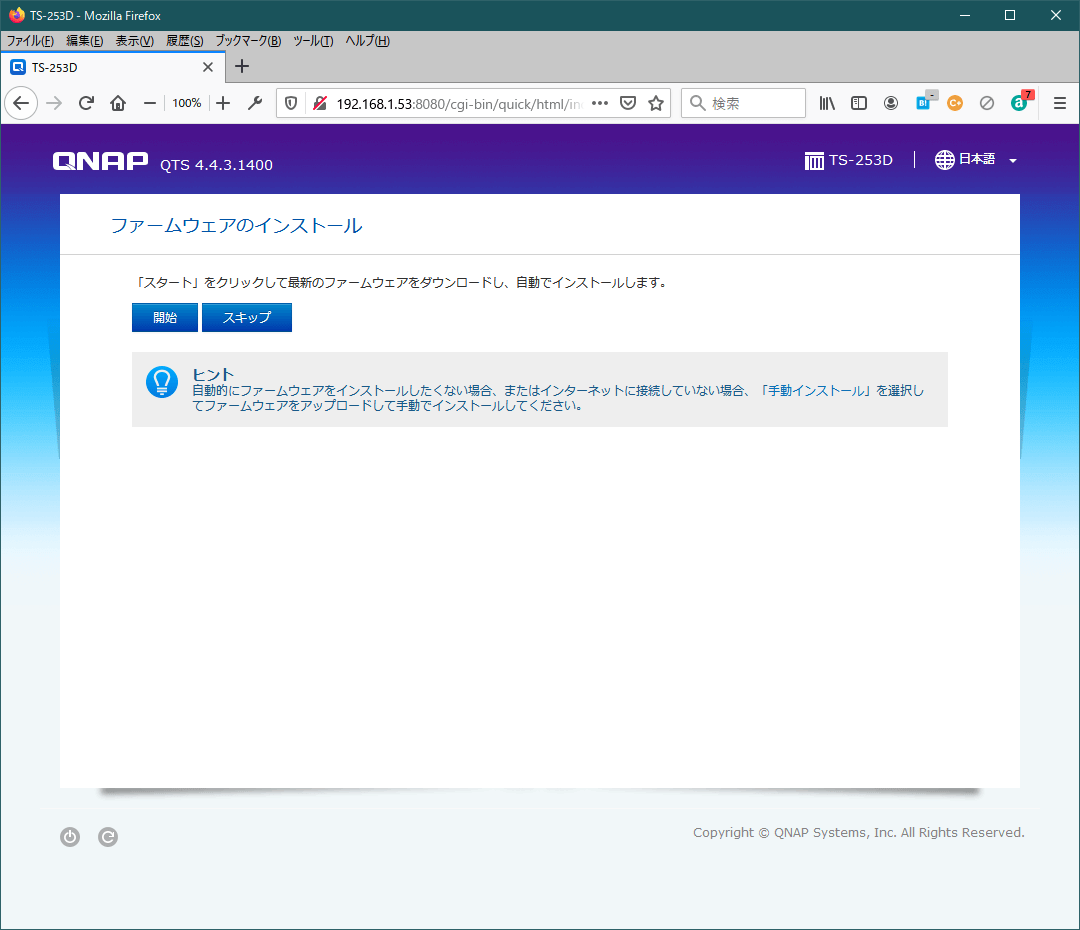1080x930 pixels.
Task: Click the grey circle-slash extension icon
Action: coord(987,103)
